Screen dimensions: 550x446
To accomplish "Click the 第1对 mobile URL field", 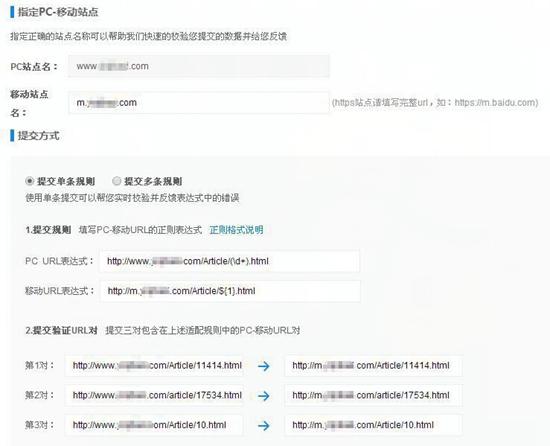I will click(x=374, y=365).
